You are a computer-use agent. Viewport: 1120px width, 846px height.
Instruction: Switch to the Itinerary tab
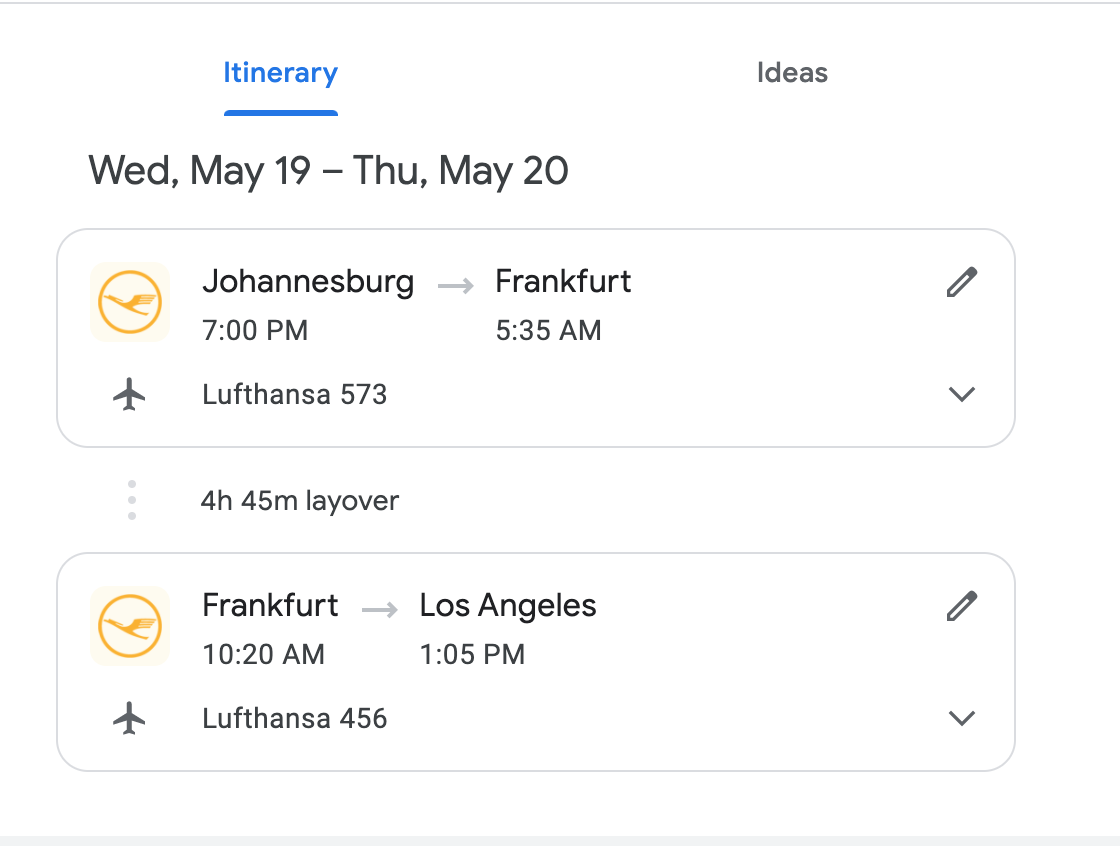click(x=280, y=73)
